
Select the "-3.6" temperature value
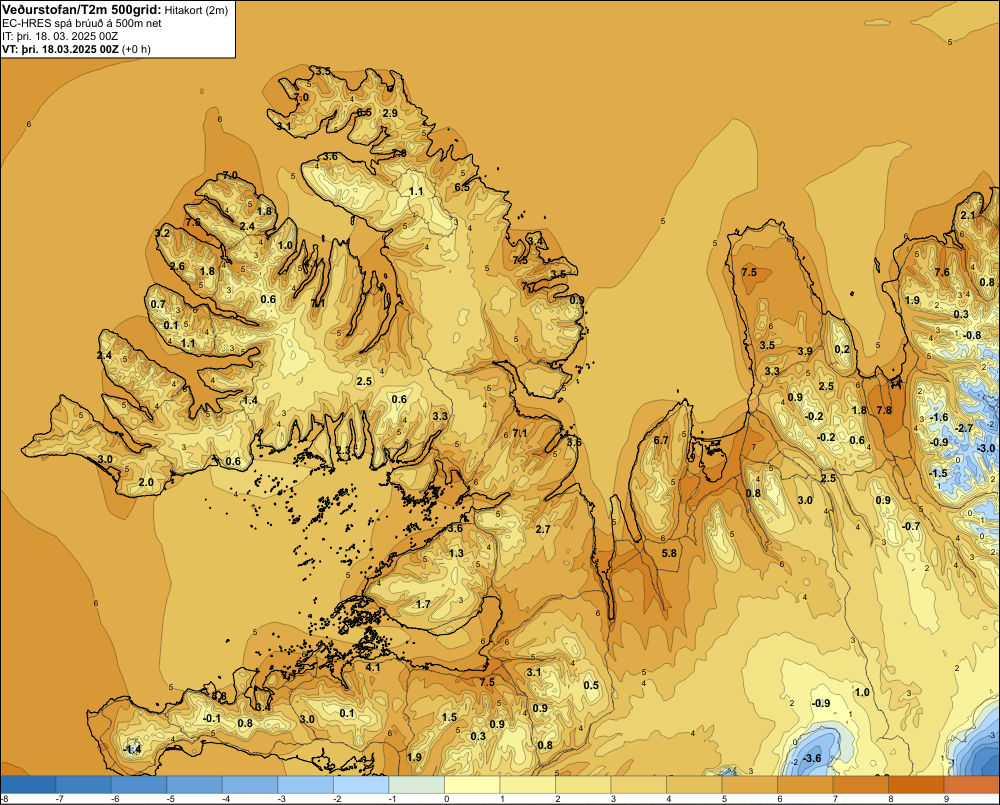coord(812,758)
